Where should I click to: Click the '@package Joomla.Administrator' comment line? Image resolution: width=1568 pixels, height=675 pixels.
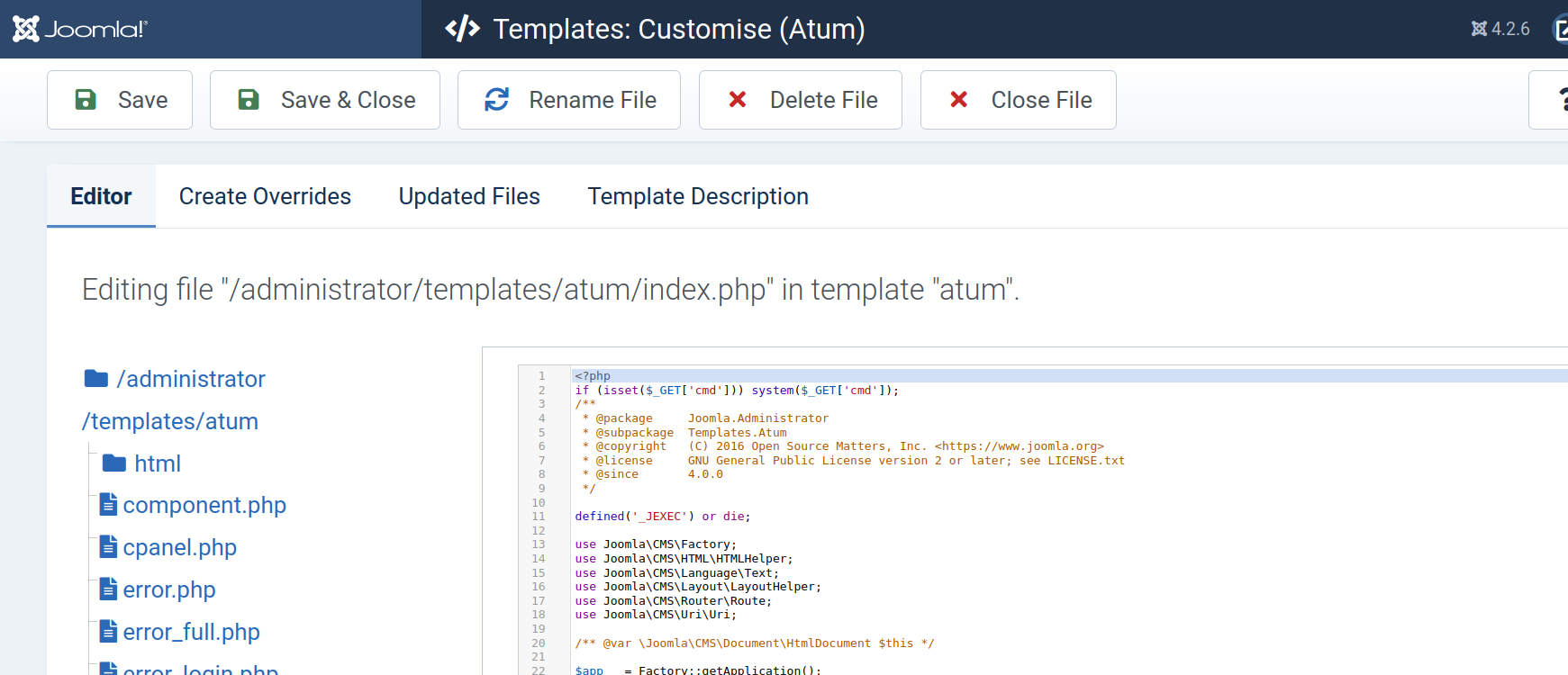pos(705,418)
